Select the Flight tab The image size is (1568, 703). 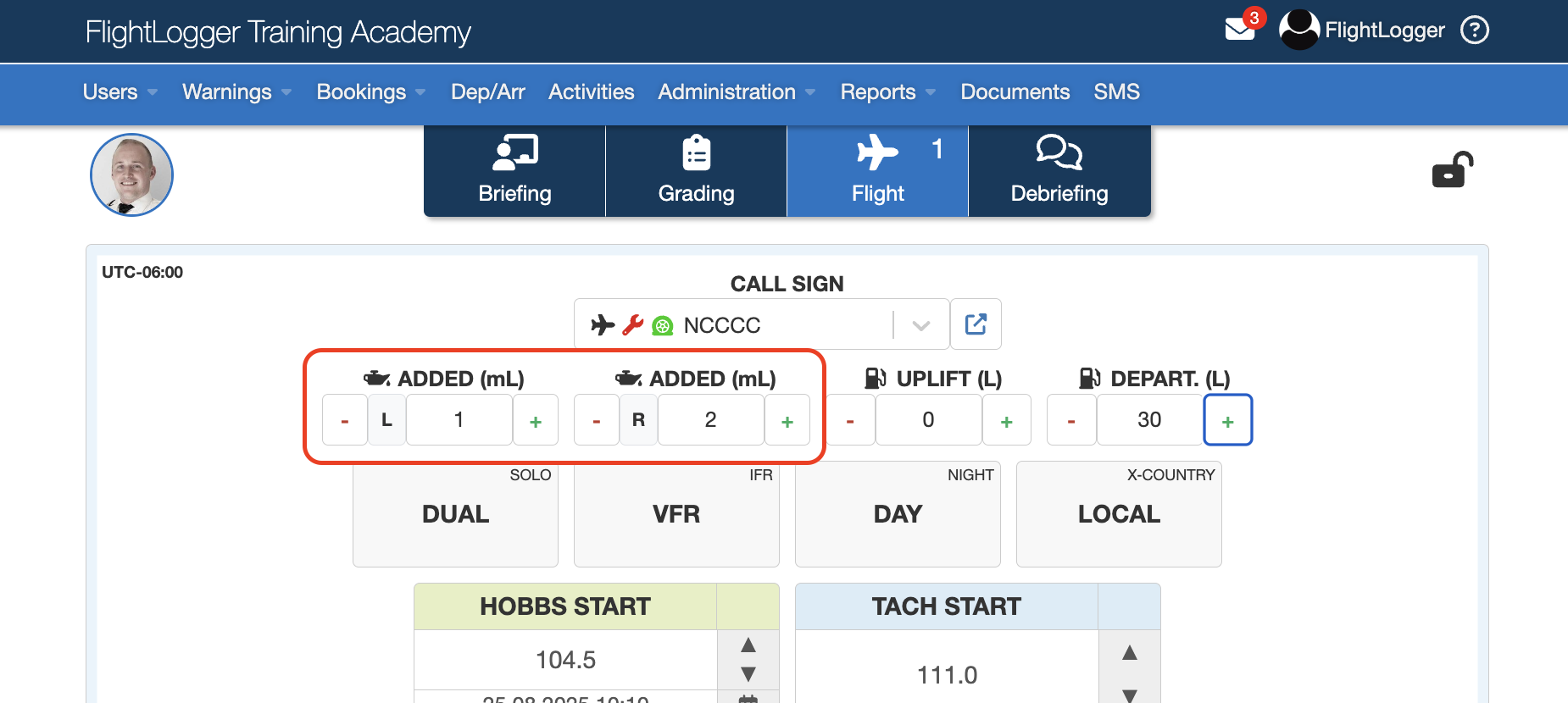[x=877, y=170]
